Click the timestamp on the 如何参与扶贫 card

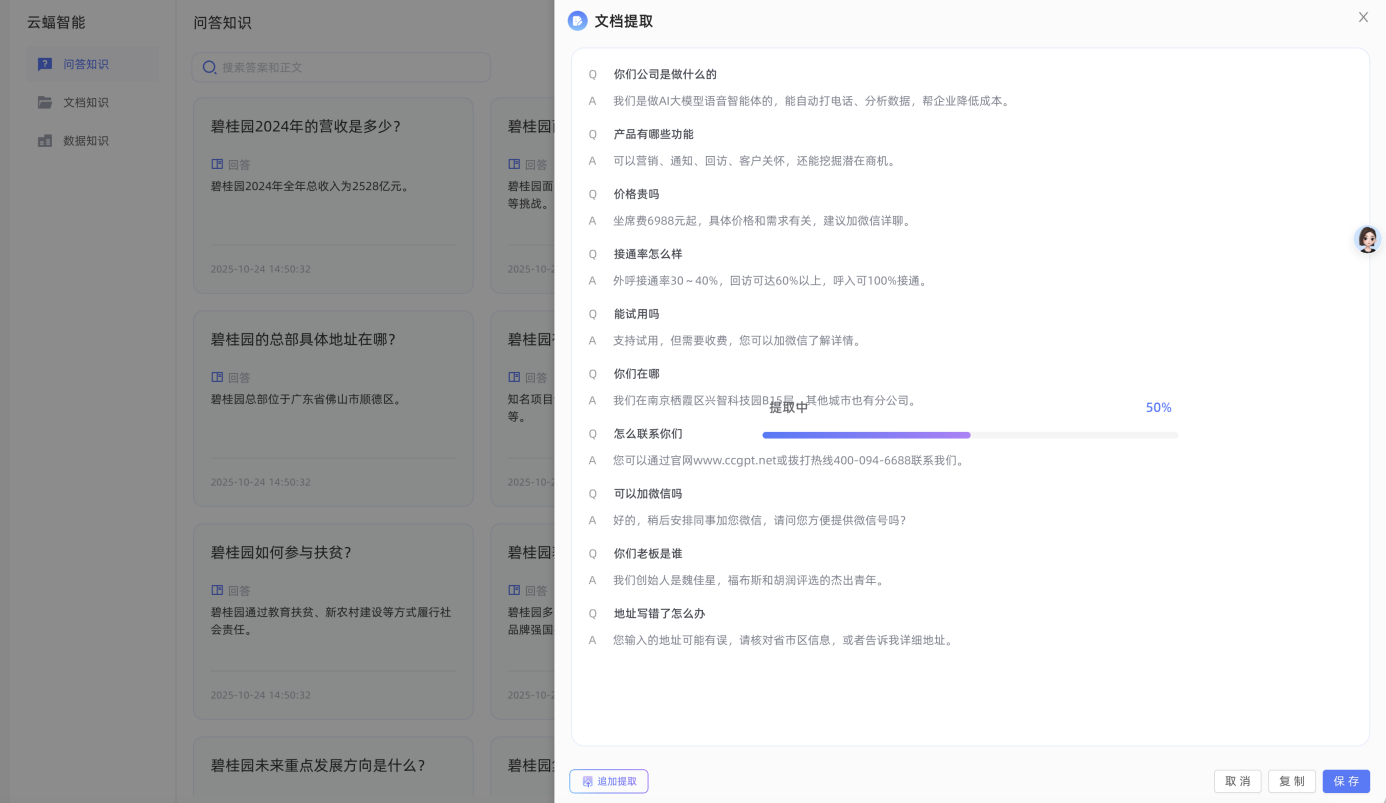click(x=260, y=695)
